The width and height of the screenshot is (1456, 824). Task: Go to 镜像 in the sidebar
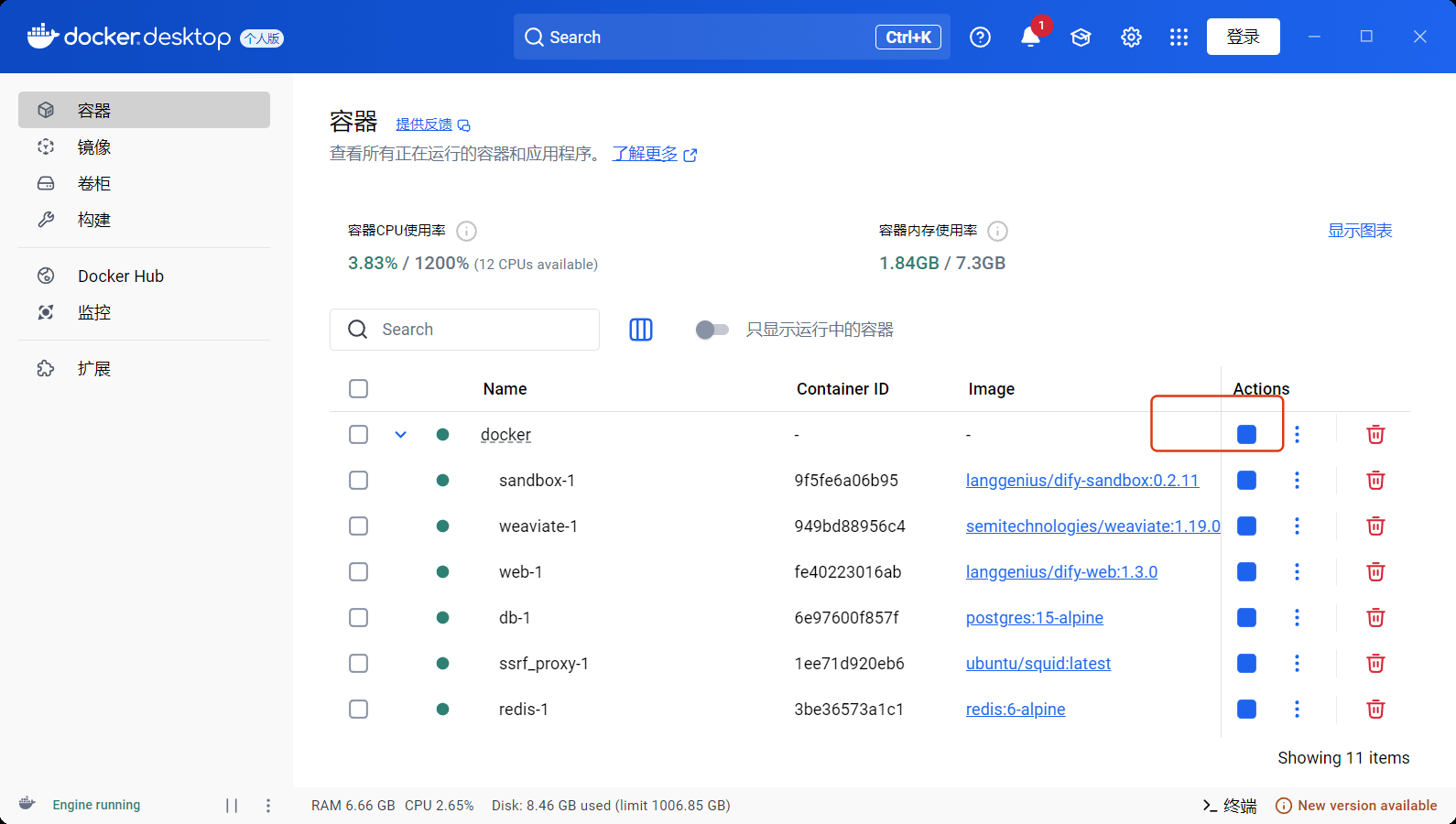point(144,146)
